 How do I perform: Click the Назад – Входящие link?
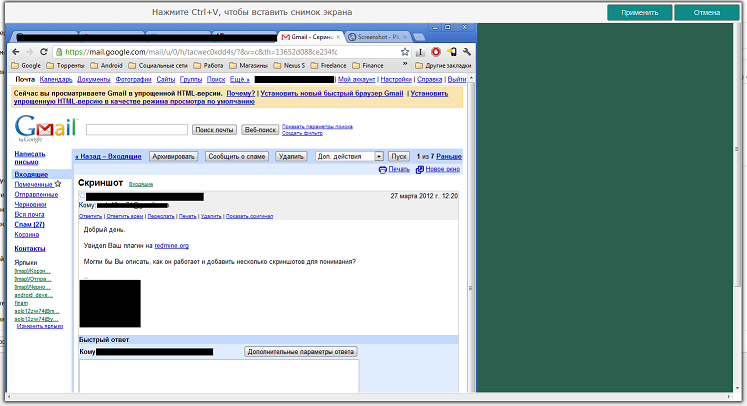[x=108, y=156]
